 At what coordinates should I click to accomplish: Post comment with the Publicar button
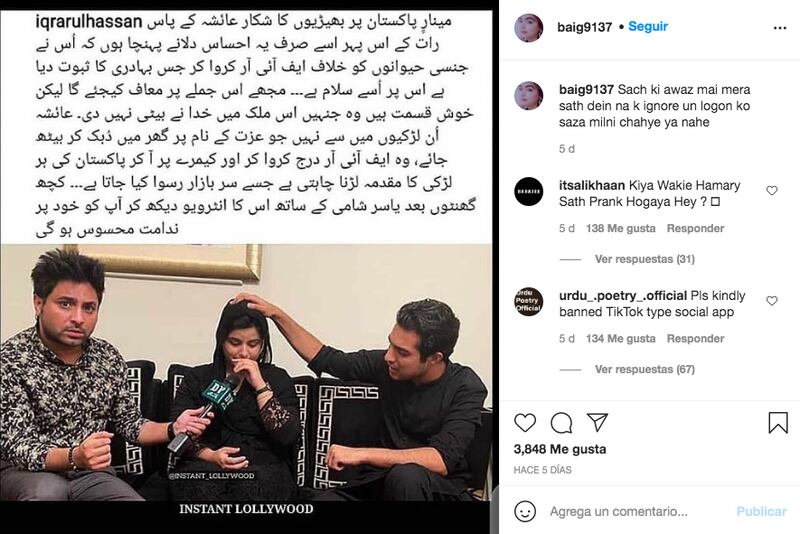(761, 512)
